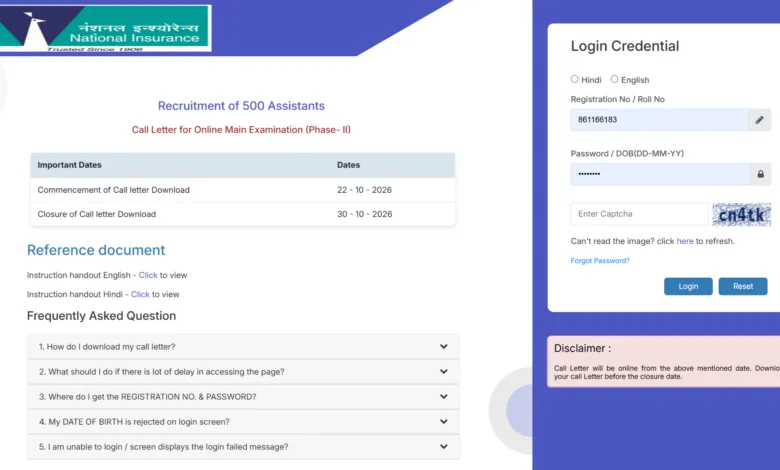The height and width of the screenshot is (470, 780).
Task: Click the captcha image cn4tk
Action: (741, 214)
